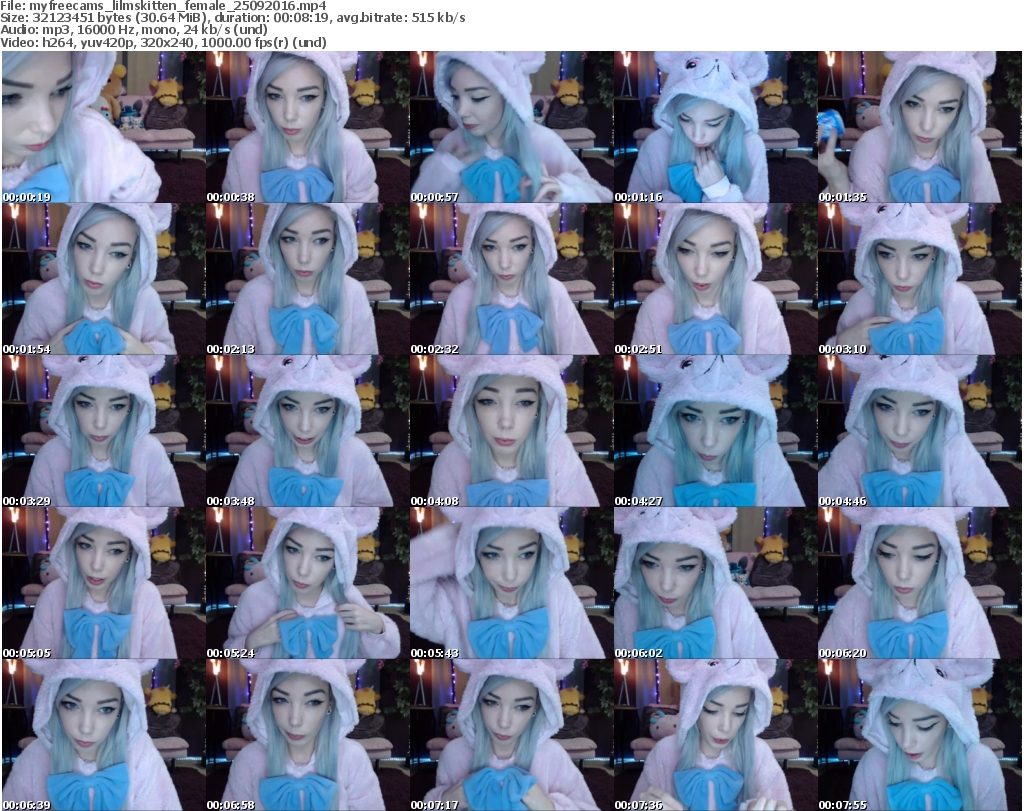Open the thumbnail labeled 00:05:24
This screenshot has height=811, width=1024.
(x=308, y=583)
